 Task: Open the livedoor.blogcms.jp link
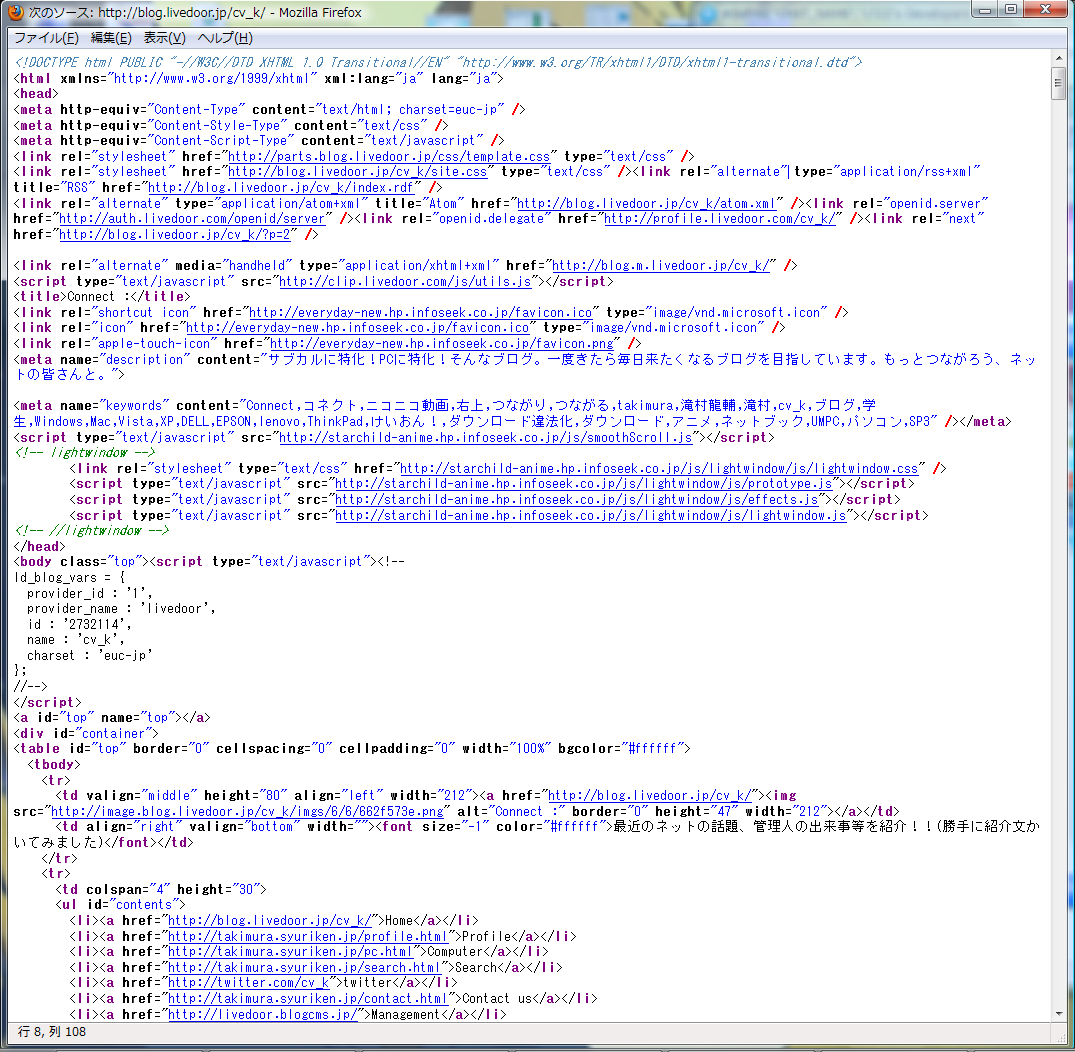point(263,1014)
